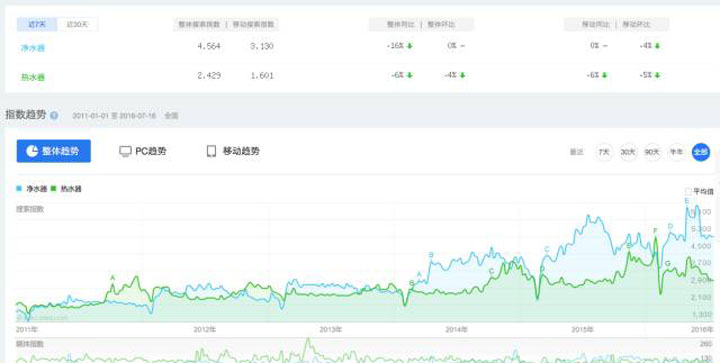Select the 整体趋势 overall trend tab
720x363 pixels.
click(x=54, y=151)
